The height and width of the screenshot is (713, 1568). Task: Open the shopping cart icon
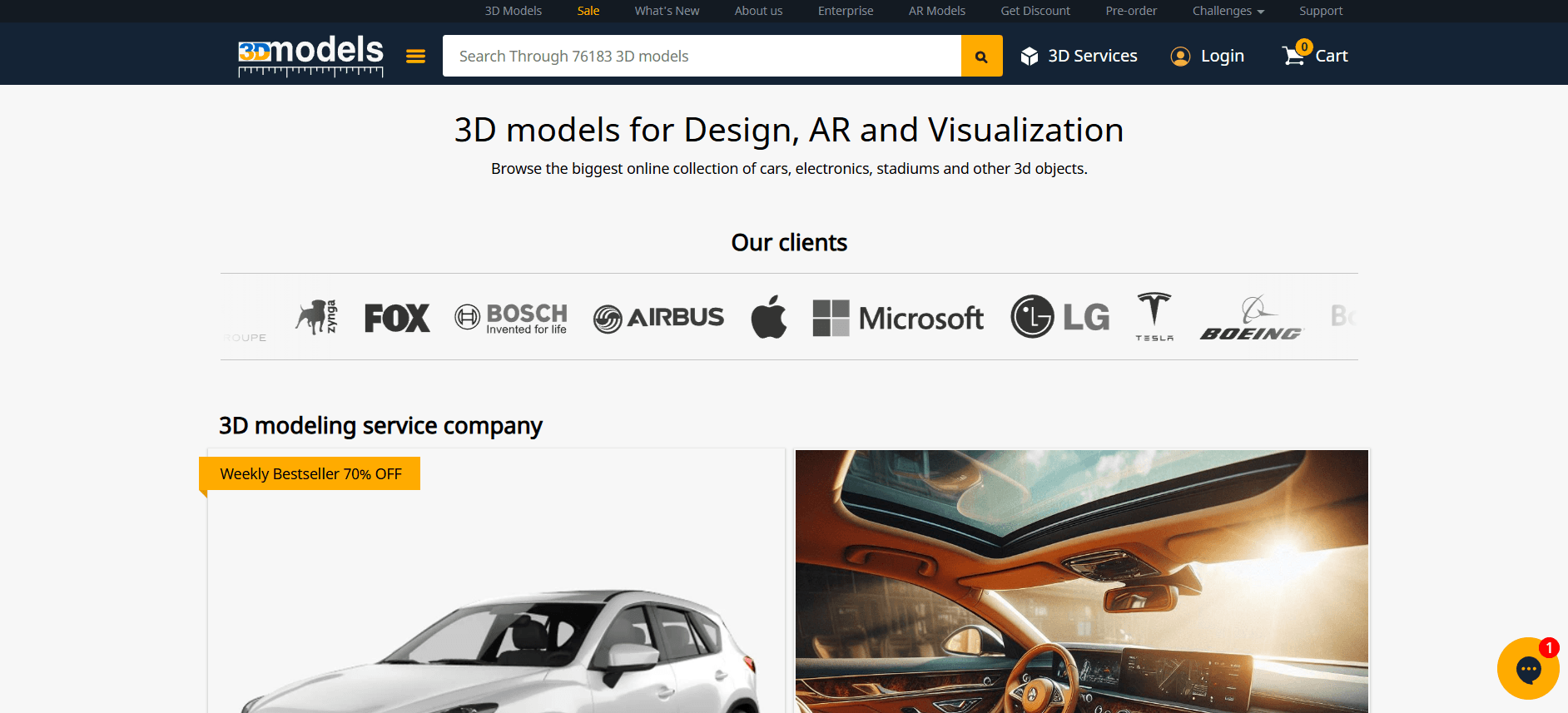(1293, 56)
